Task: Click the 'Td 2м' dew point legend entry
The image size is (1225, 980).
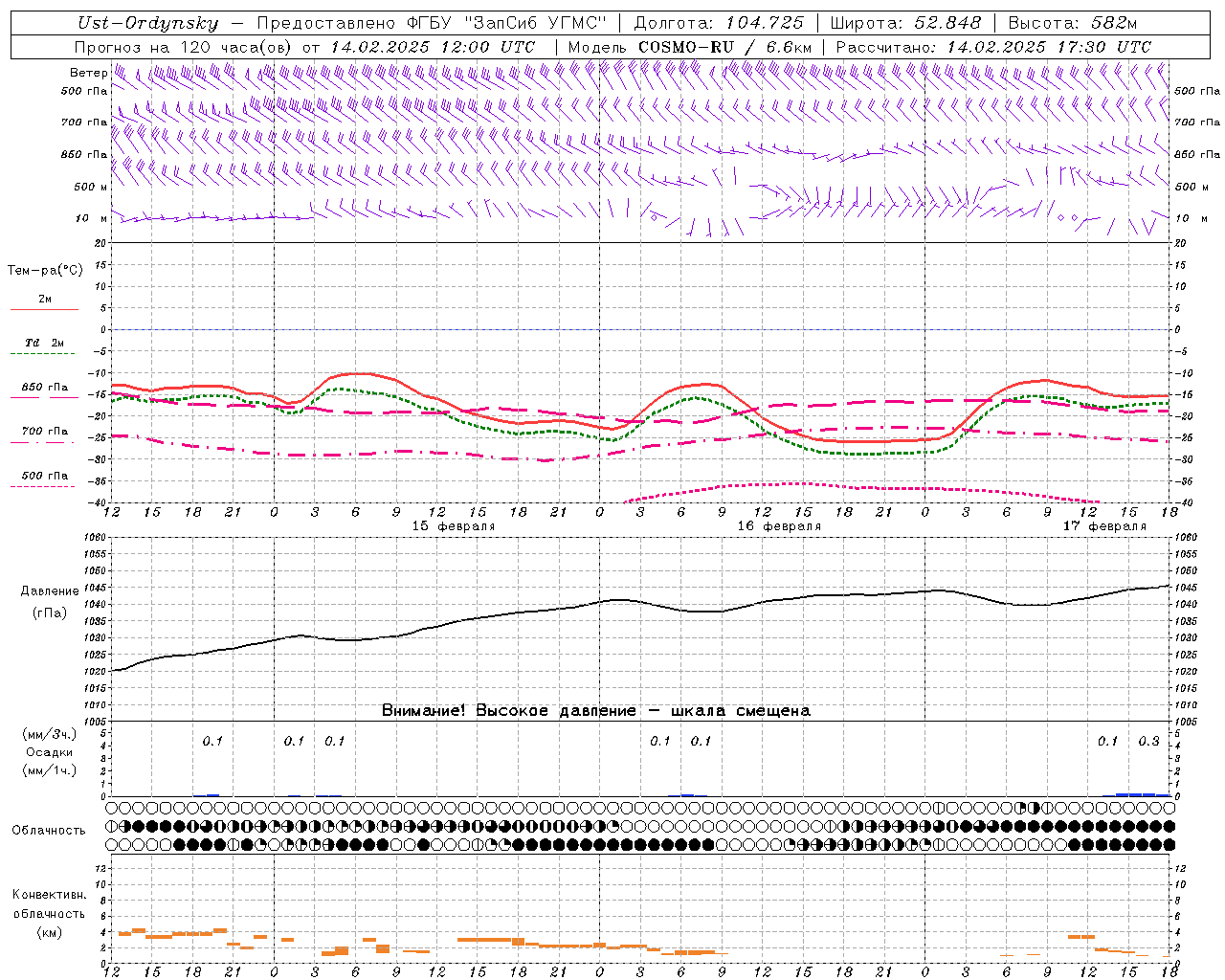Action: coord(44,343)
